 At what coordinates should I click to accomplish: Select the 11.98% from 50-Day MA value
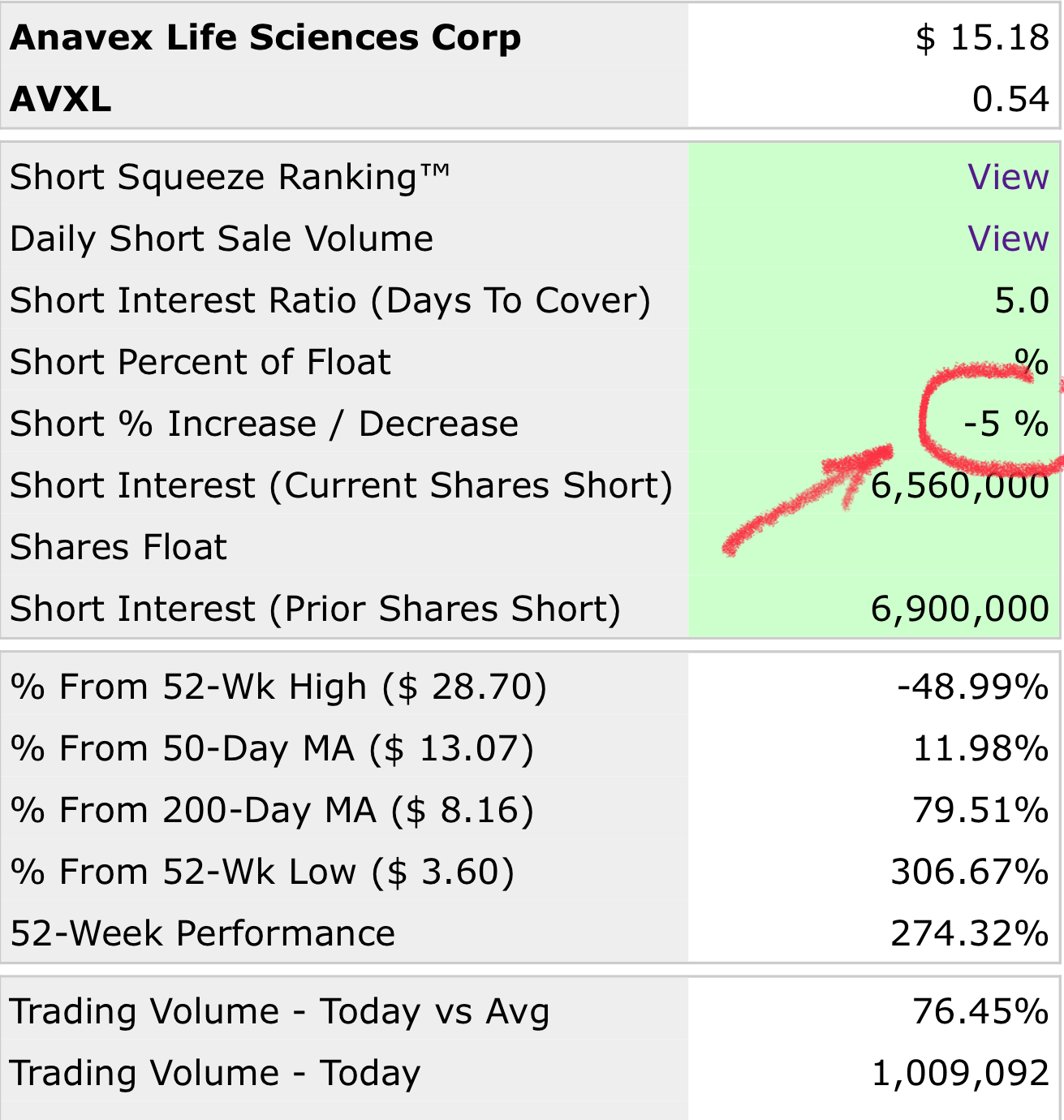pos(980,748)
